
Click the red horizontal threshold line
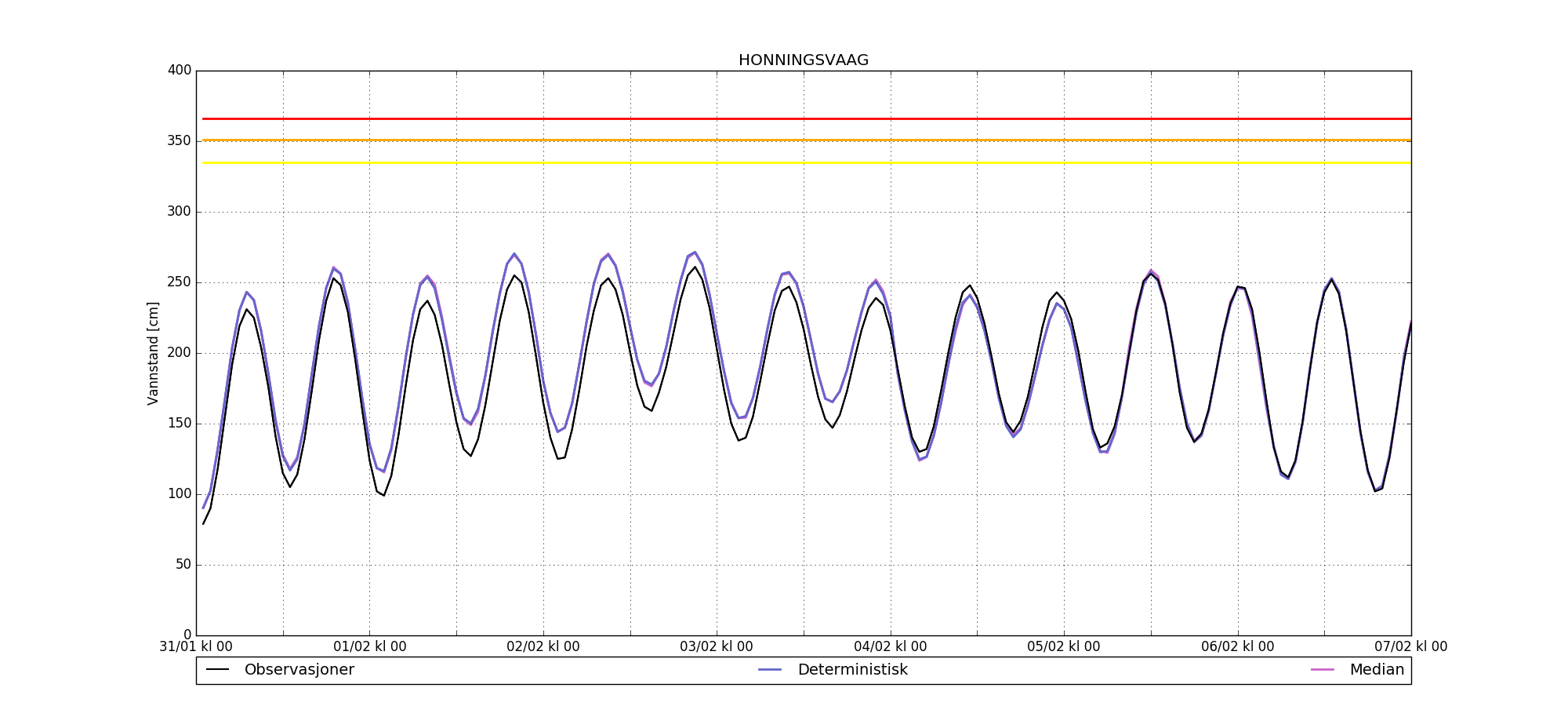pos(803,118)
